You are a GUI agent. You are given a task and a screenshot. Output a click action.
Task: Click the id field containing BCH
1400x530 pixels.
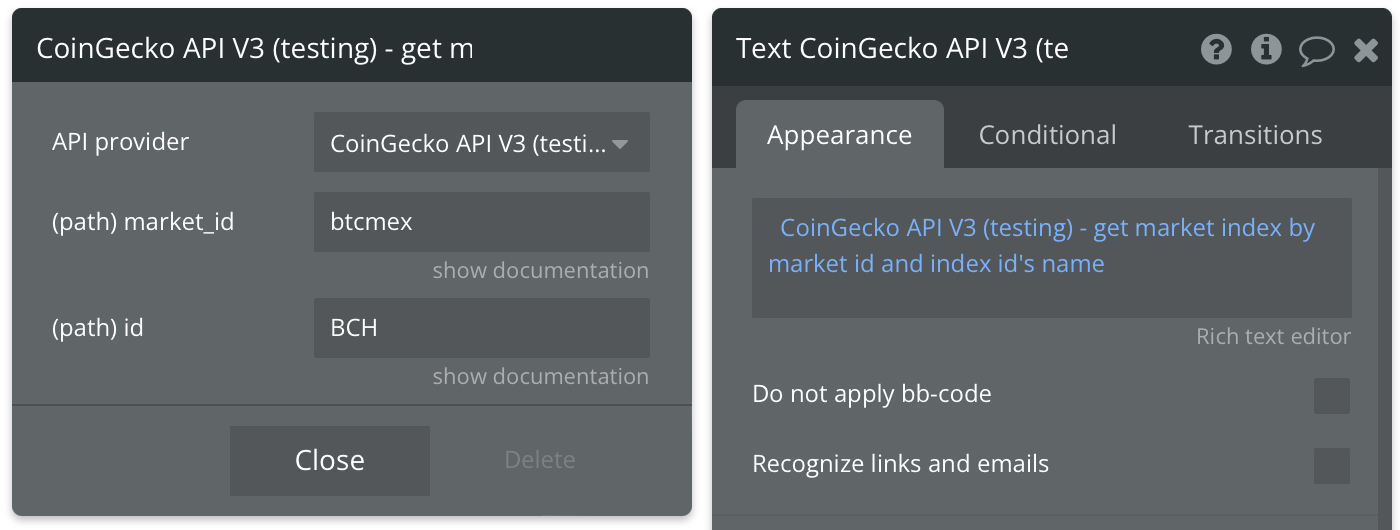pos(482,328)
